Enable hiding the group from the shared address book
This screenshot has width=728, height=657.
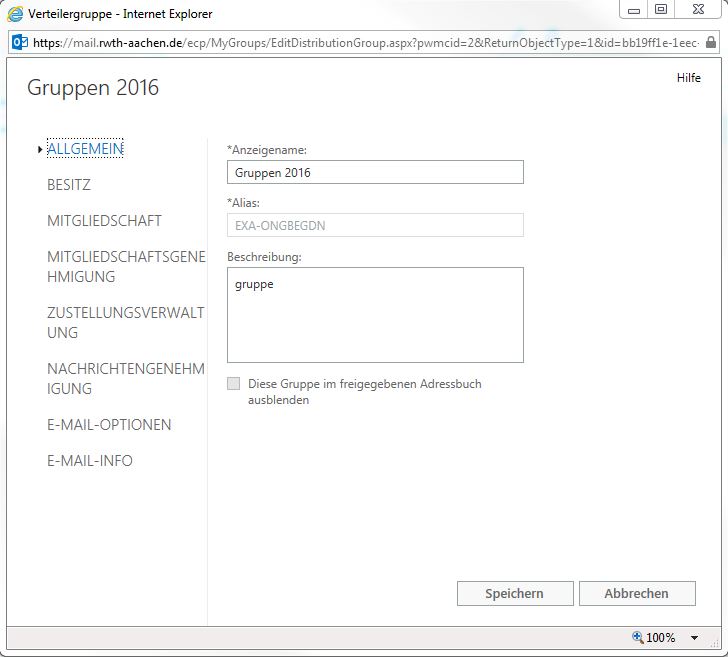point(234,384)
